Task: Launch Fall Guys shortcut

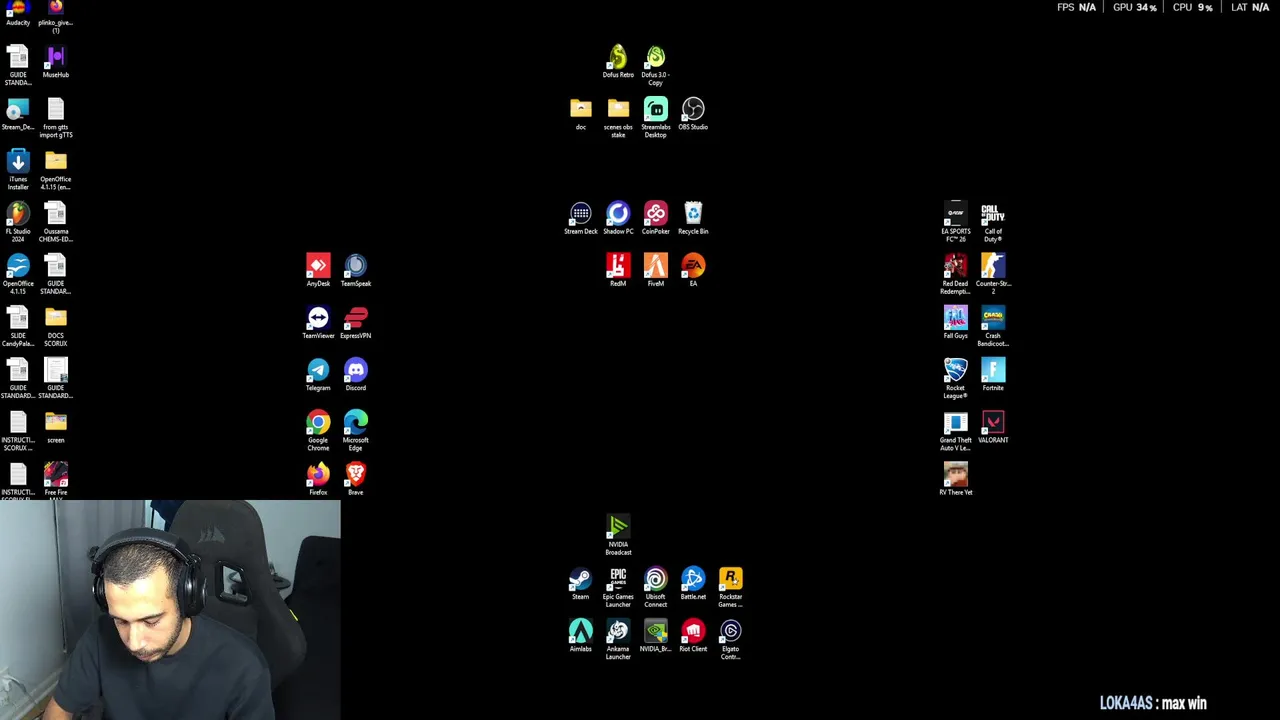Action: click(956, 322)
